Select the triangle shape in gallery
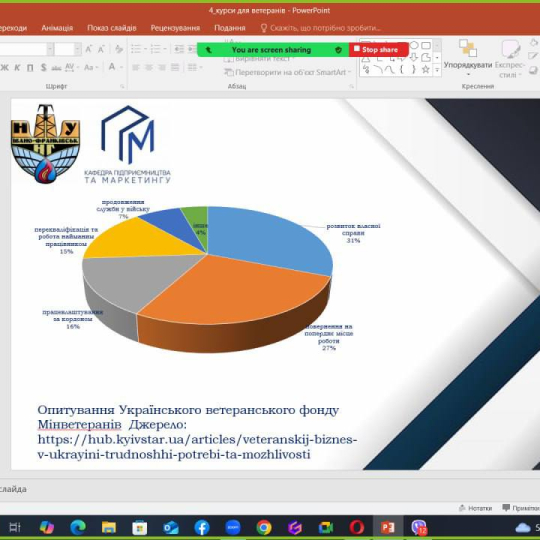 click(x=366, y=59)
